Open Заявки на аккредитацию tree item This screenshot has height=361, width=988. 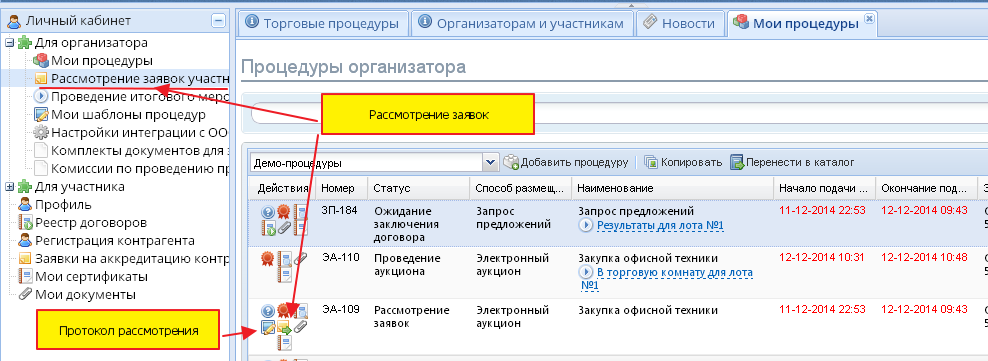coord(131,258)
